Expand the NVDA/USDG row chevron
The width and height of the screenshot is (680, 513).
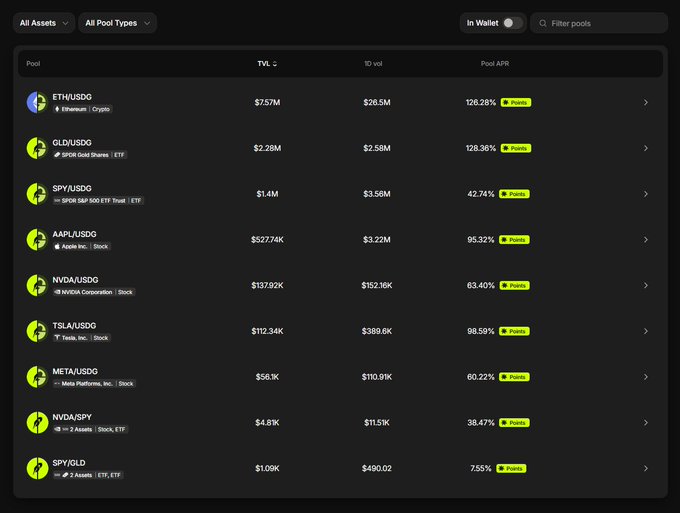tap(646, 285)
